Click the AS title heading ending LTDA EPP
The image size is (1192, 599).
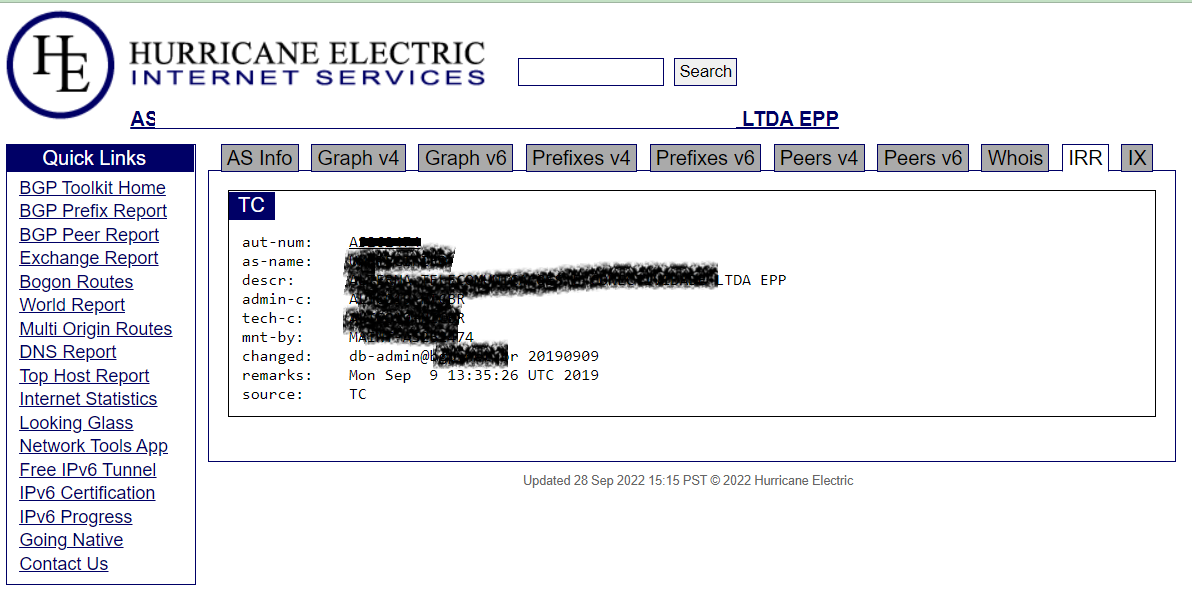point(485,119)
